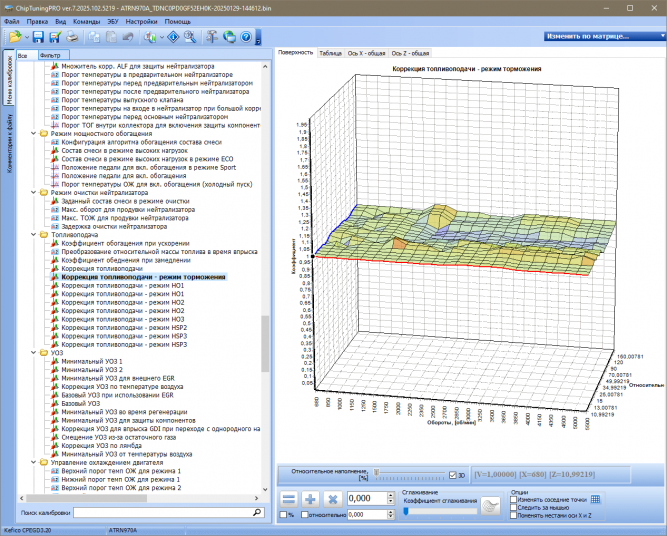The width and height of the screenshot is (667, 536).
Task: Click the multiply value X button
Action: [333, 499]
